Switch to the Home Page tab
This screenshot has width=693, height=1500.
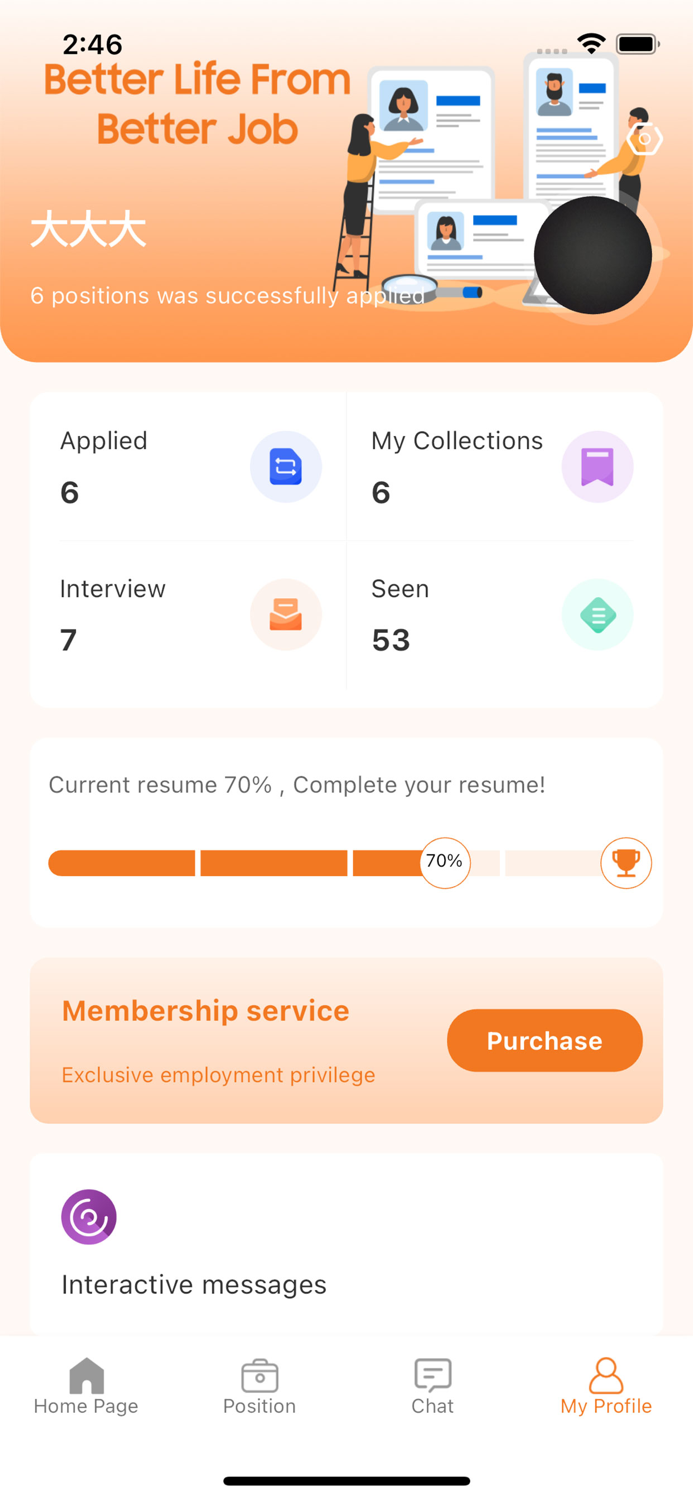click(x=86, y=1385)
